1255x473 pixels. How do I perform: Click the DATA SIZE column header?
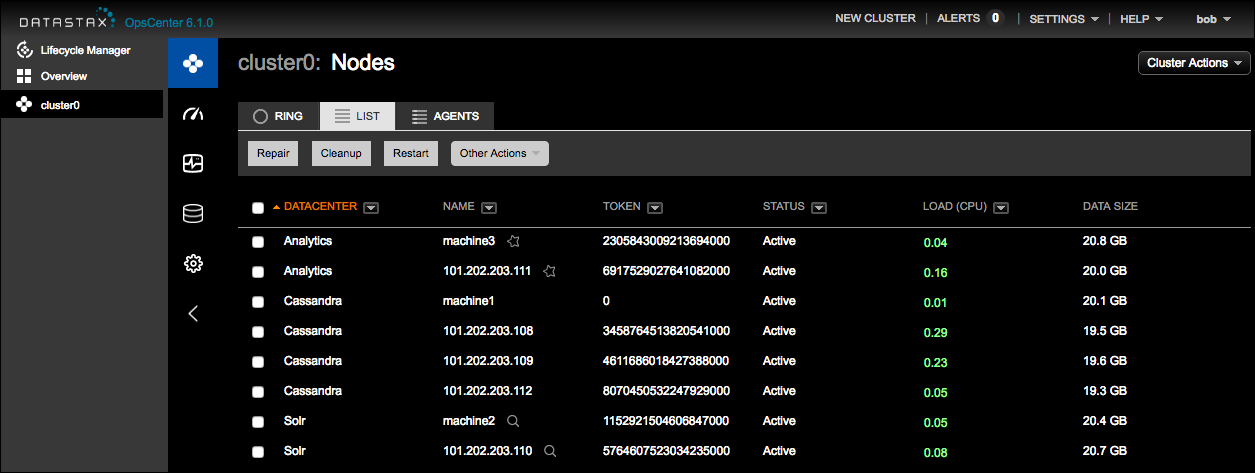click(1110, 207)
